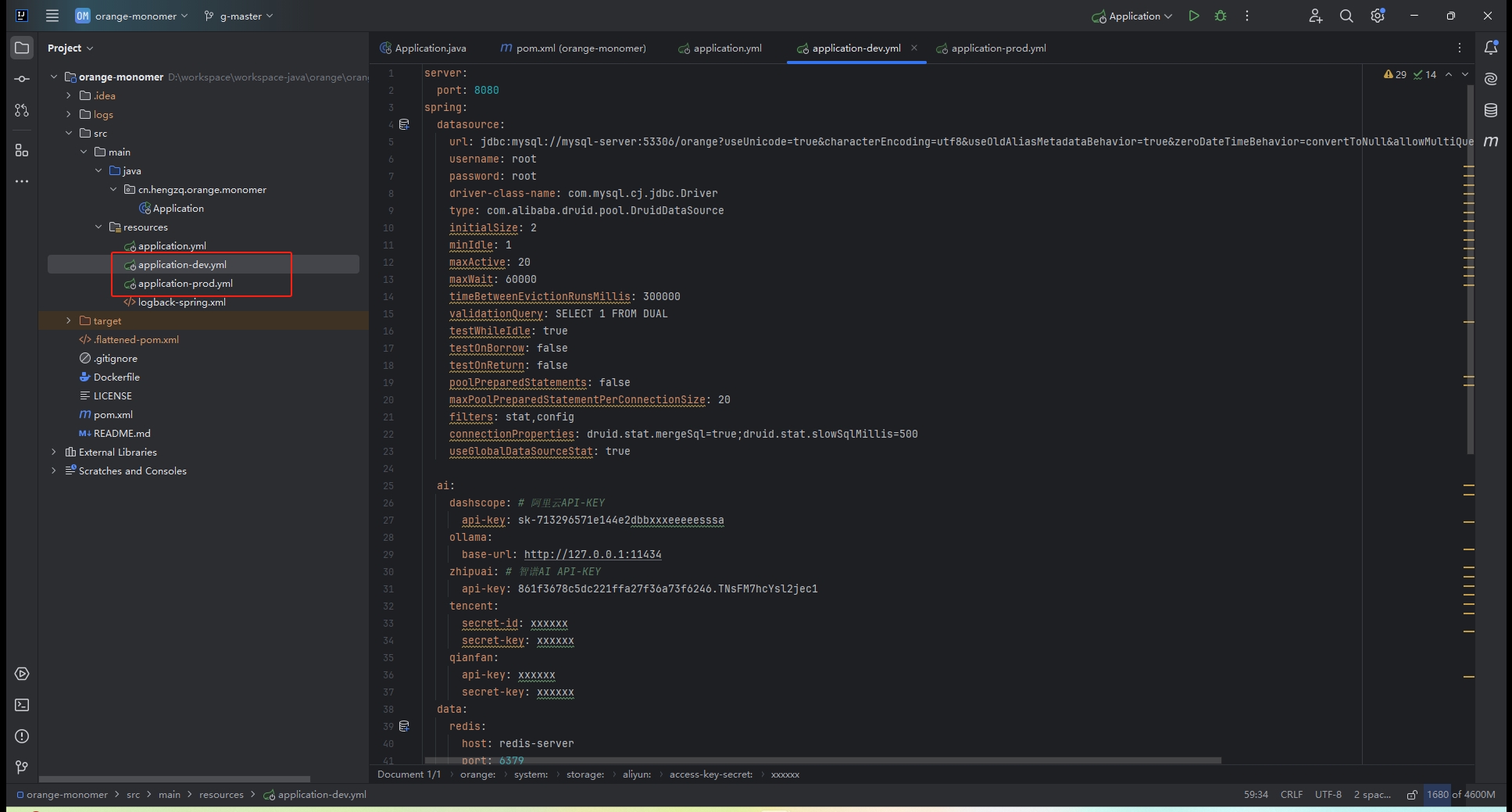This screenshot has width=1512, height=812.
Task: Select application-prod.yml in project tree
Action: click(185, 283)
